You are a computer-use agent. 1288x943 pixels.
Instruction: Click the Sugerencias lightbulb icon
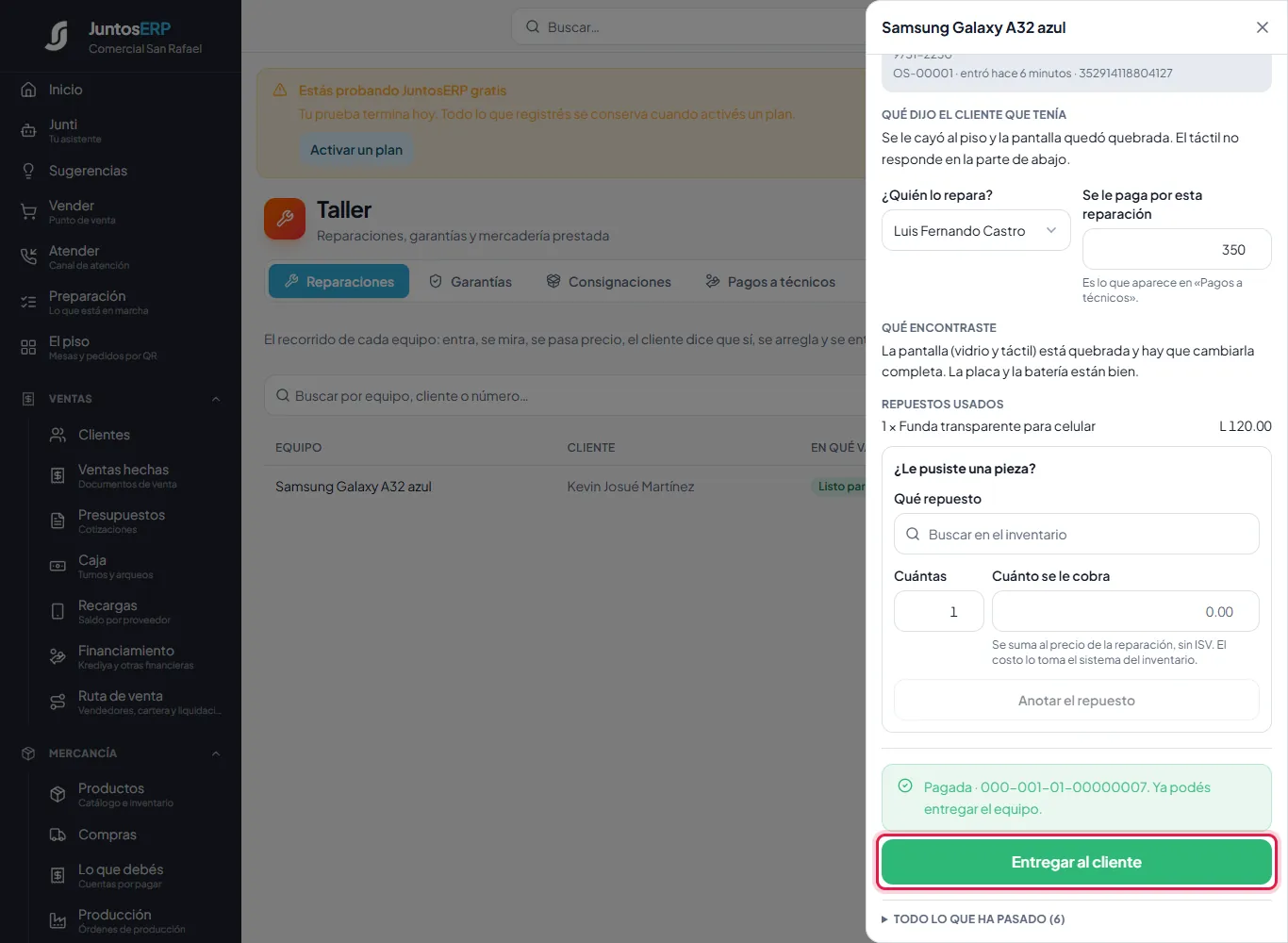[28, 171]
